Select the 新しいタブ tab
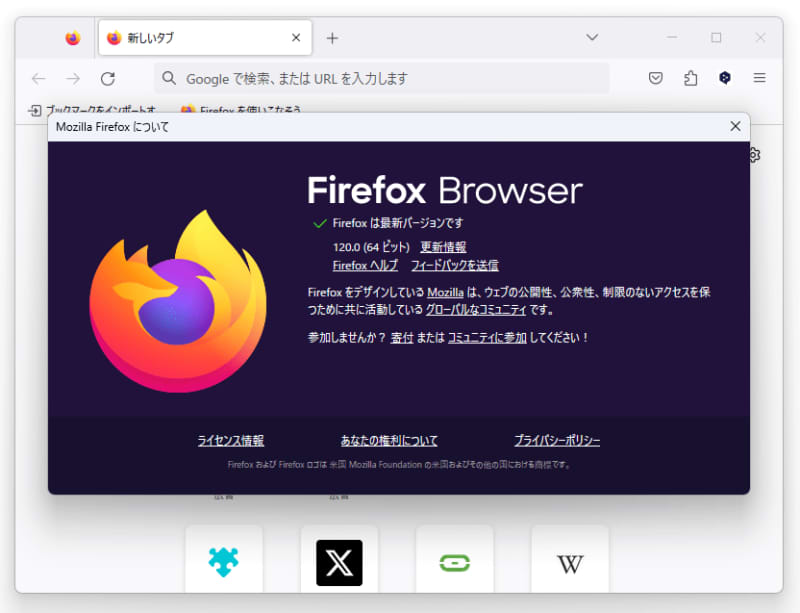The image size is (800, 613). [x=205, y=38]
